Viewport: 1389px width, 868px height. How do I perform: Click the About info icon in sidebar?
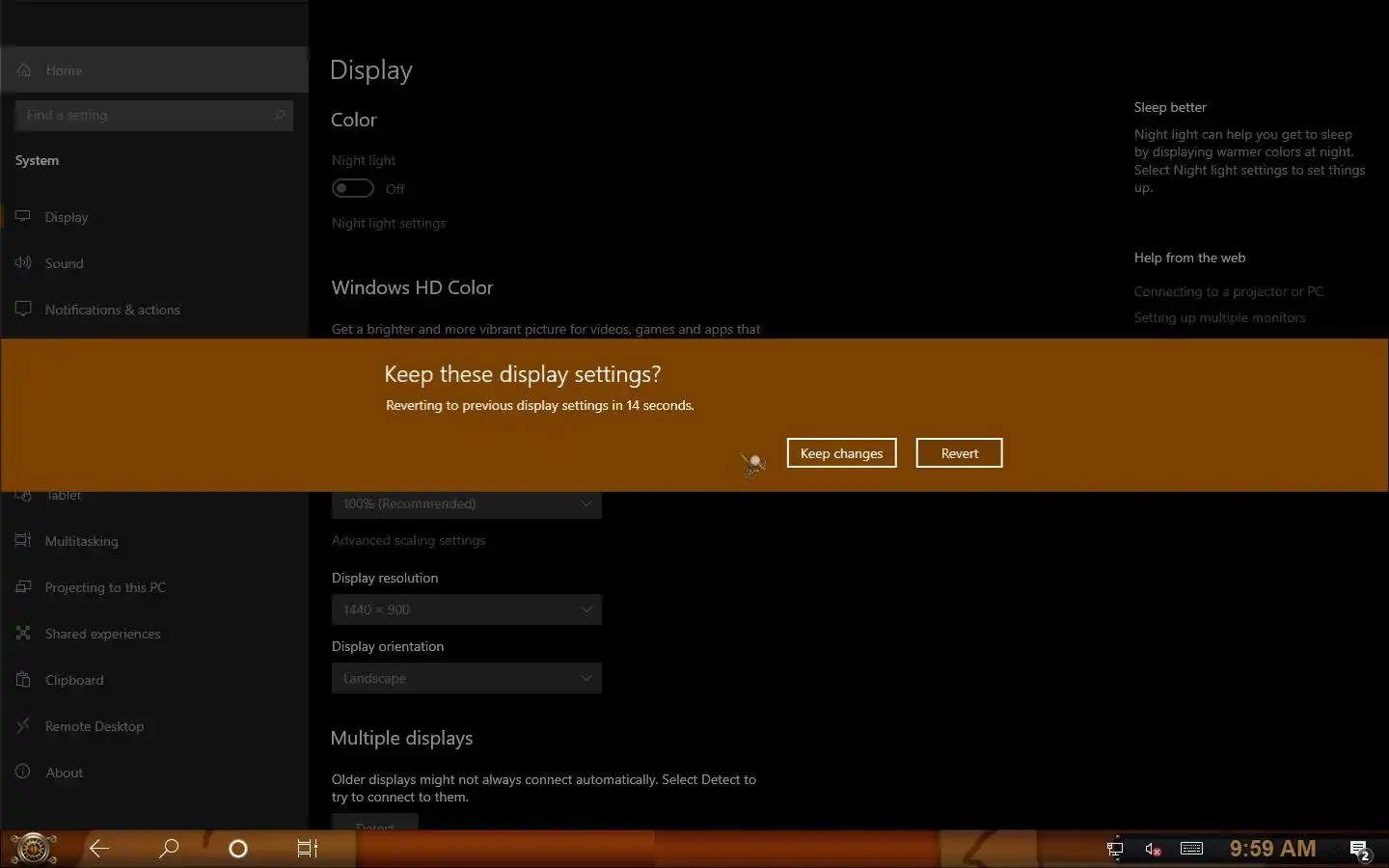click(23, 772)
